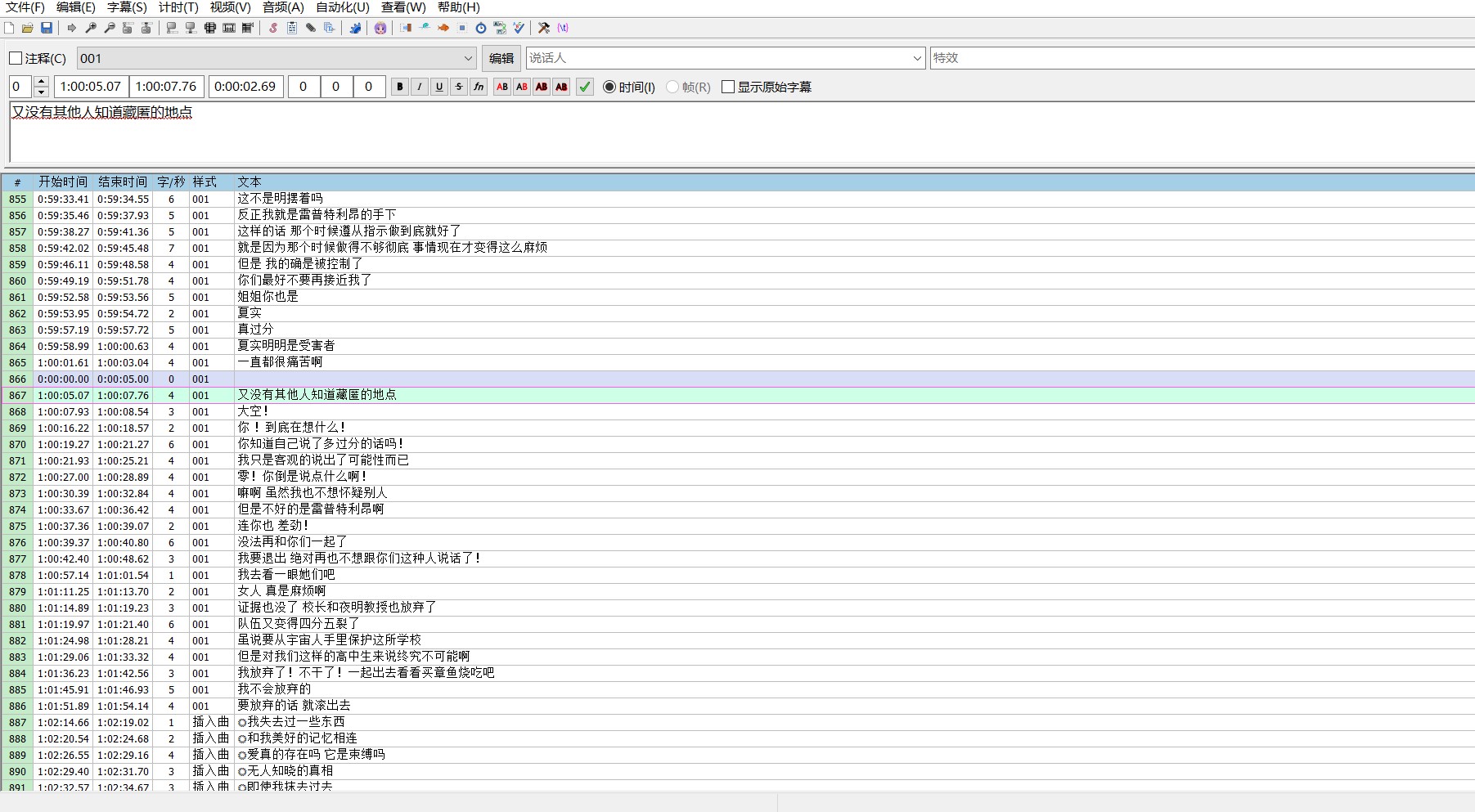
Task: Open the styling assistant icon
Action: (x=425, y=28)
